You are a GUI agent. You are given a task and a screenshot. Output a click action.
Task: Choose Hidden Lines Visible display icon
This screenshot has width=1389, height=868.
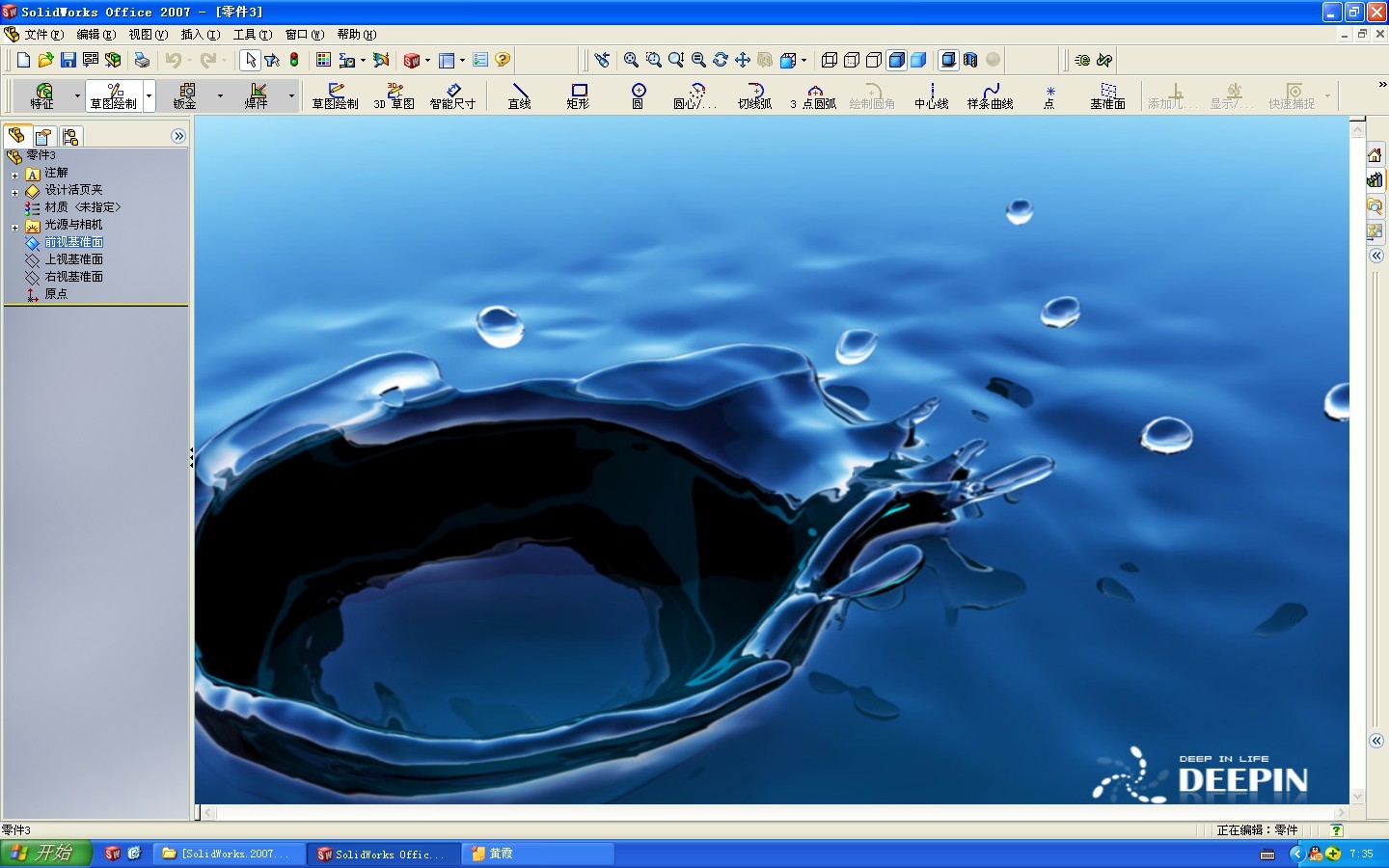click(x=851, y=60)
